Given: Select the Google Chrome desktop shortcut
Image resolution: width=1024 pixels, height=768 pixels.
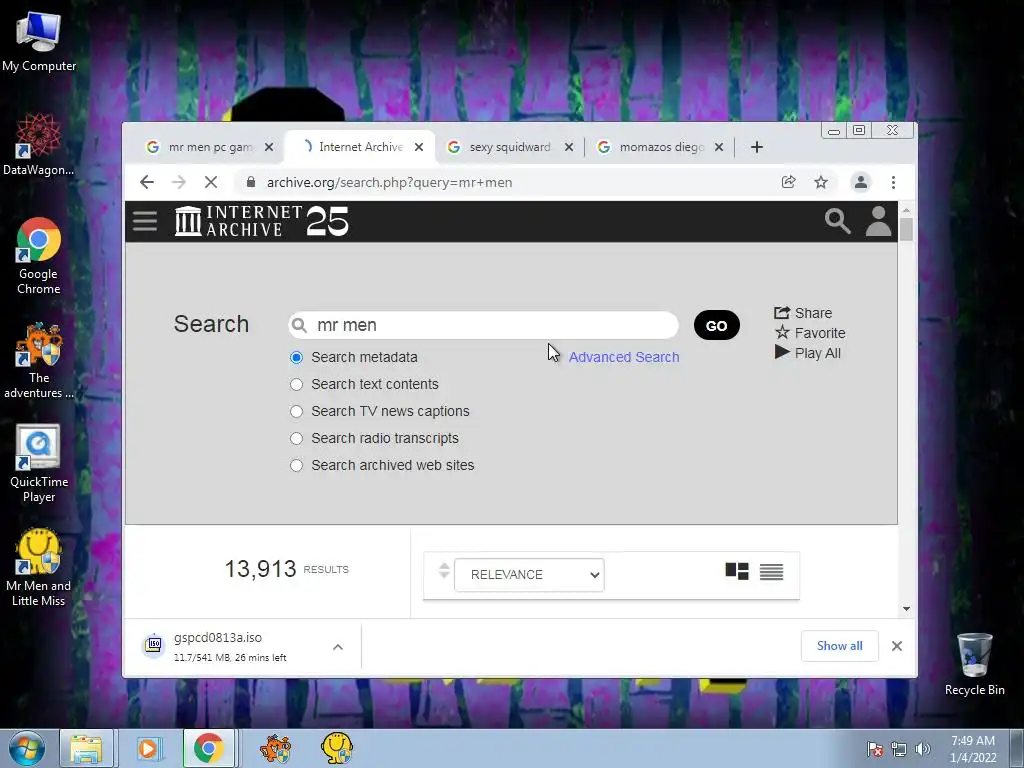Looking at the screenshot, I should tap(39, 256).
